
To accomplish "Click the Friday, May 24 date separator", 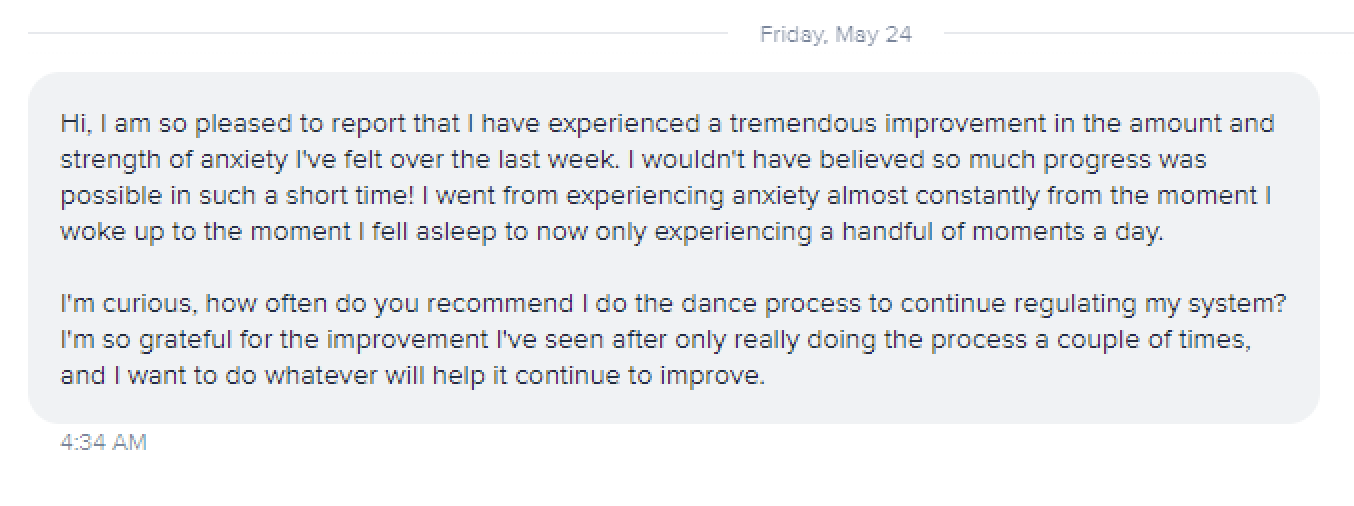I will point(835,34).
